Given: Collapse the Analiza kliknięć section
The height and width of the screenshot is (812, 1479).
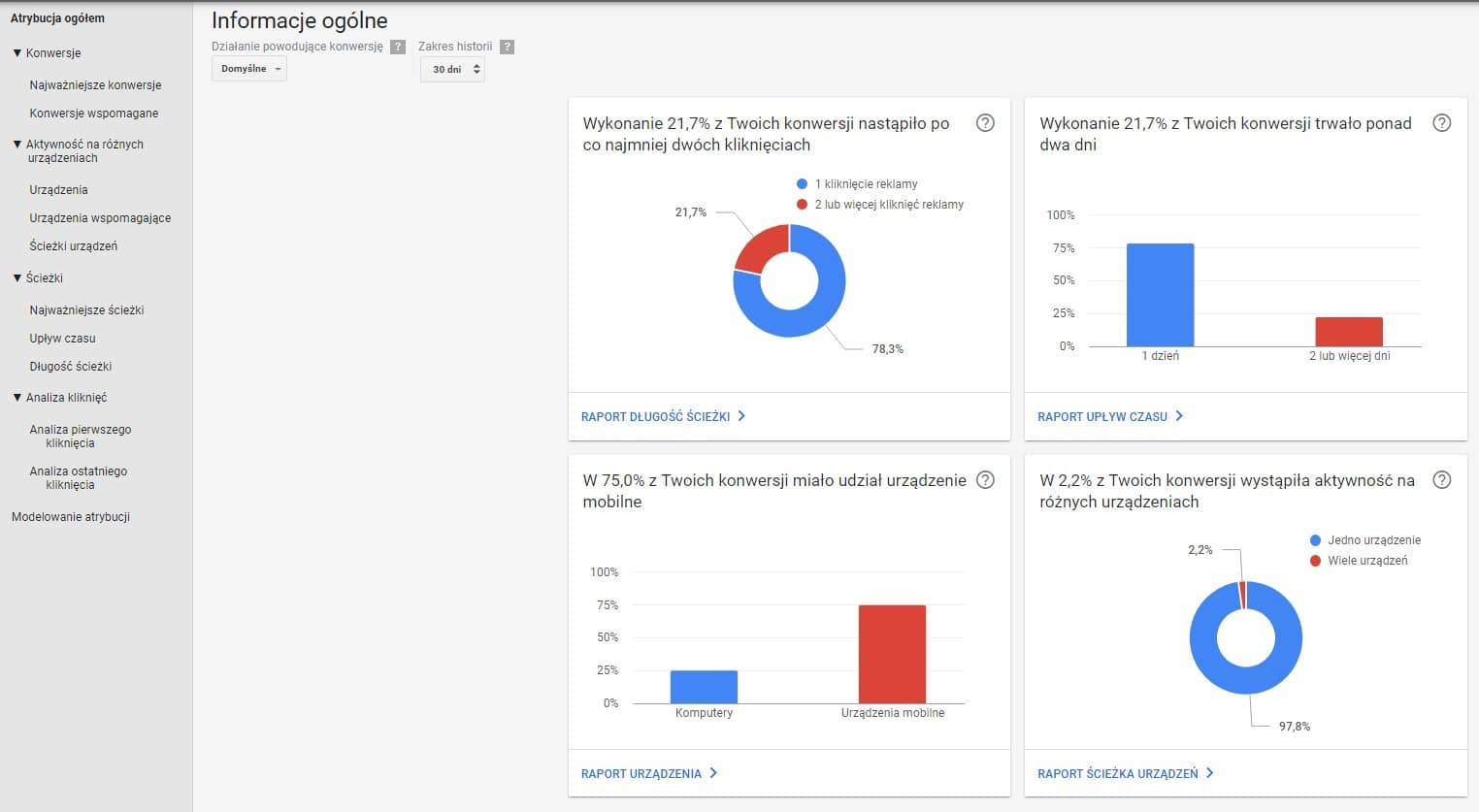Looking at the screenshot, I should coord(16,398).
